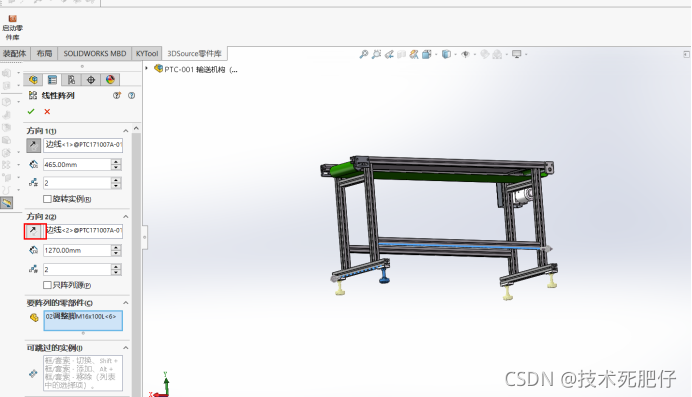The image size is (692, 397).
Task: Select the highlighted sidebar tool icon at the bottom
Action: [x=7, y=203]
